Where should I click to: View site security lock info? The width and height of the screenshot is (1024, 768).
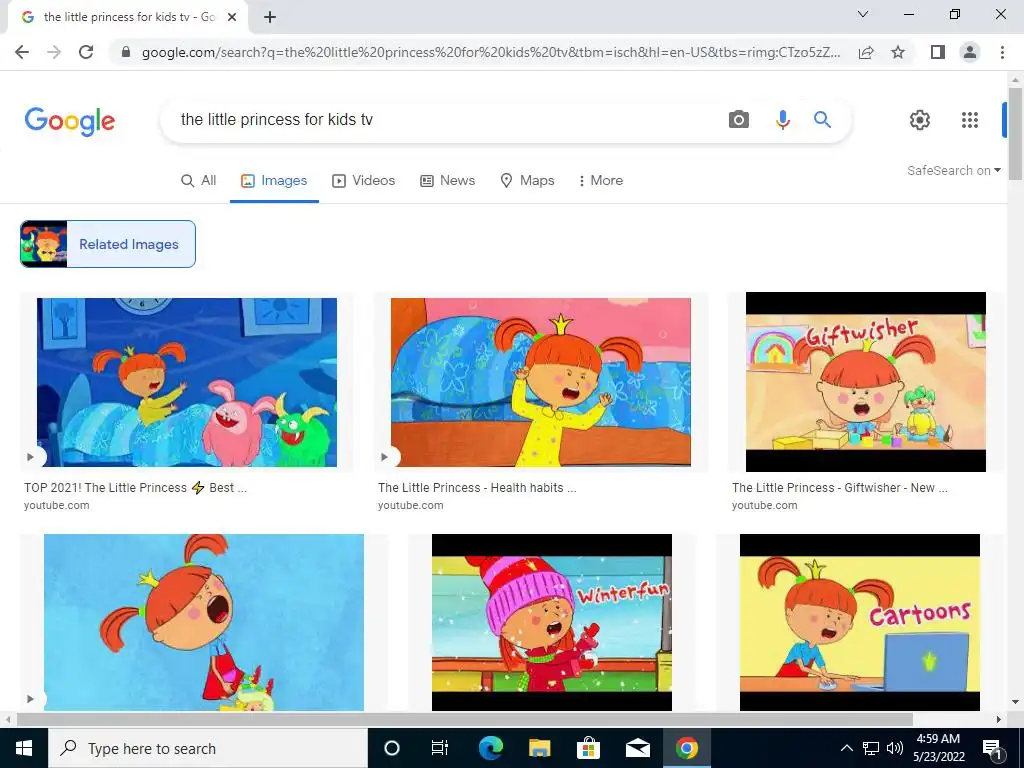point(126,52)
